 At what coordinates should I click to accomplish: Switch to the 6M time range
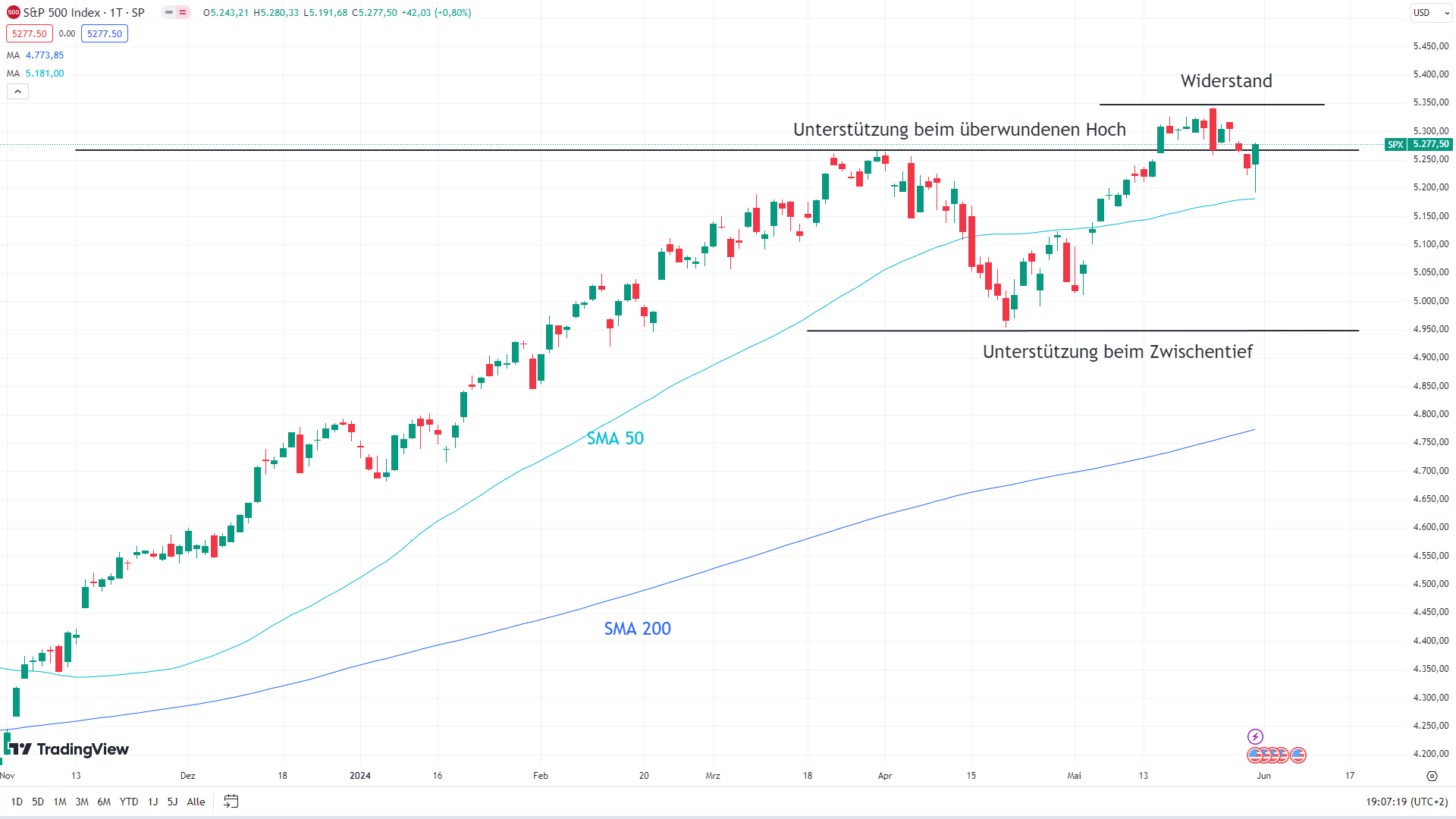104,802
